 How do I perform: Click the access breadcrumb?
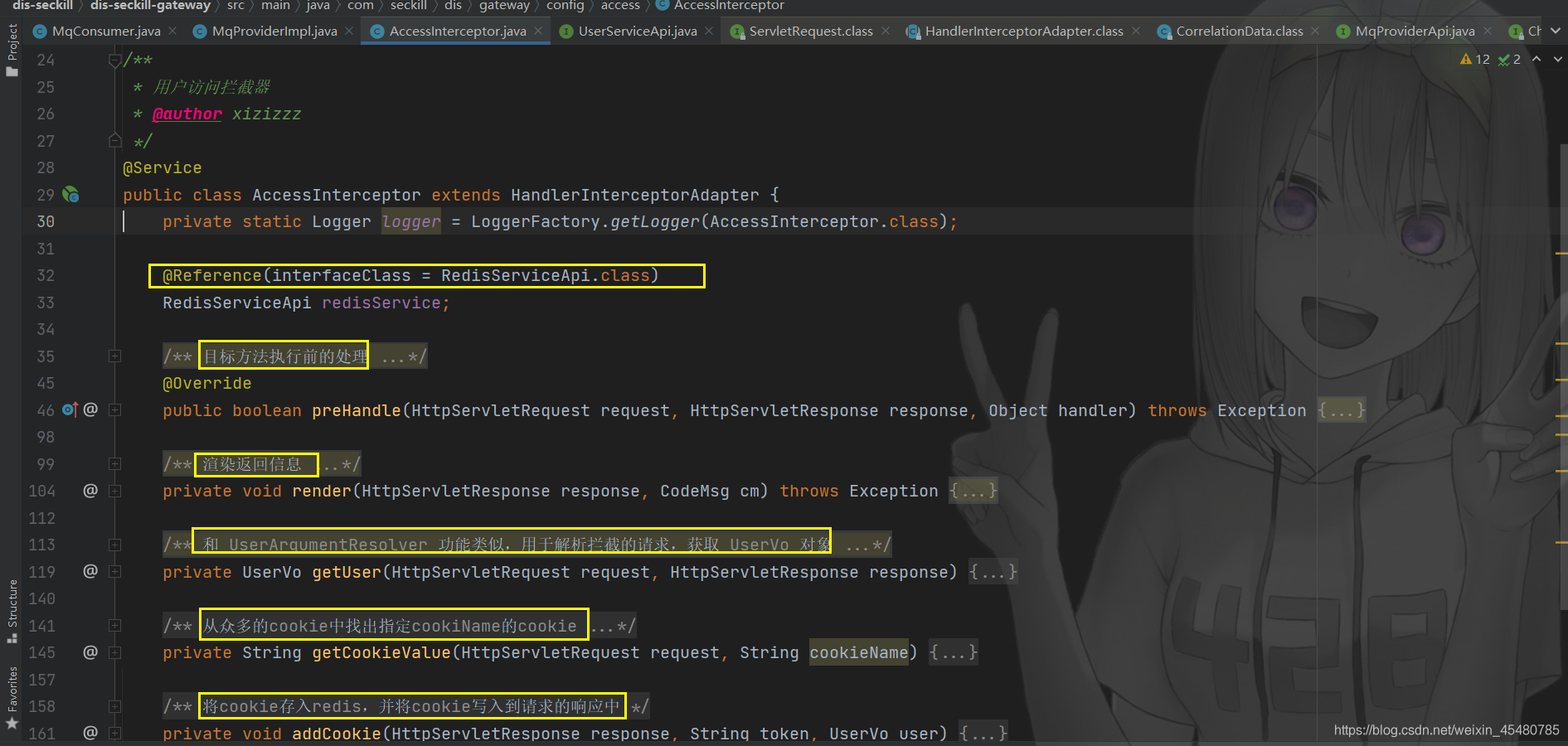click(620, 6)
